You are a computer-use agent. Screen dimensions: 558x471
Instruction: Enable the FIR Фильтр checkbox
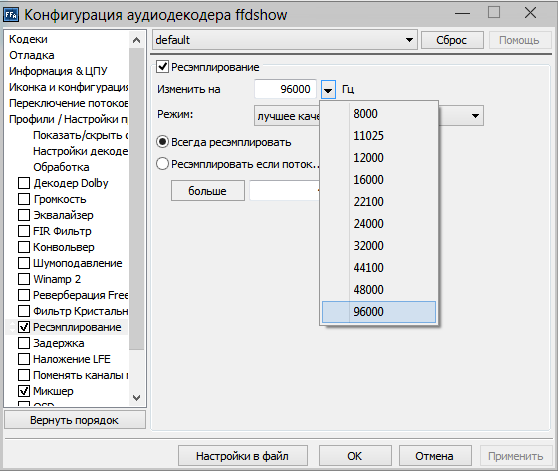(24, 231)
